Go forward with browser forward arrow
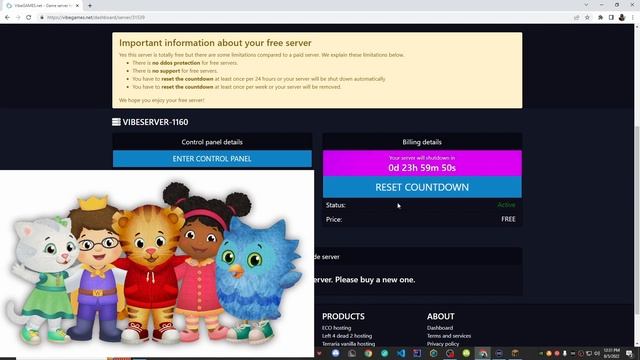Image resolution: width=640 pixels, height=360 pixels. [x=18, y=18]
